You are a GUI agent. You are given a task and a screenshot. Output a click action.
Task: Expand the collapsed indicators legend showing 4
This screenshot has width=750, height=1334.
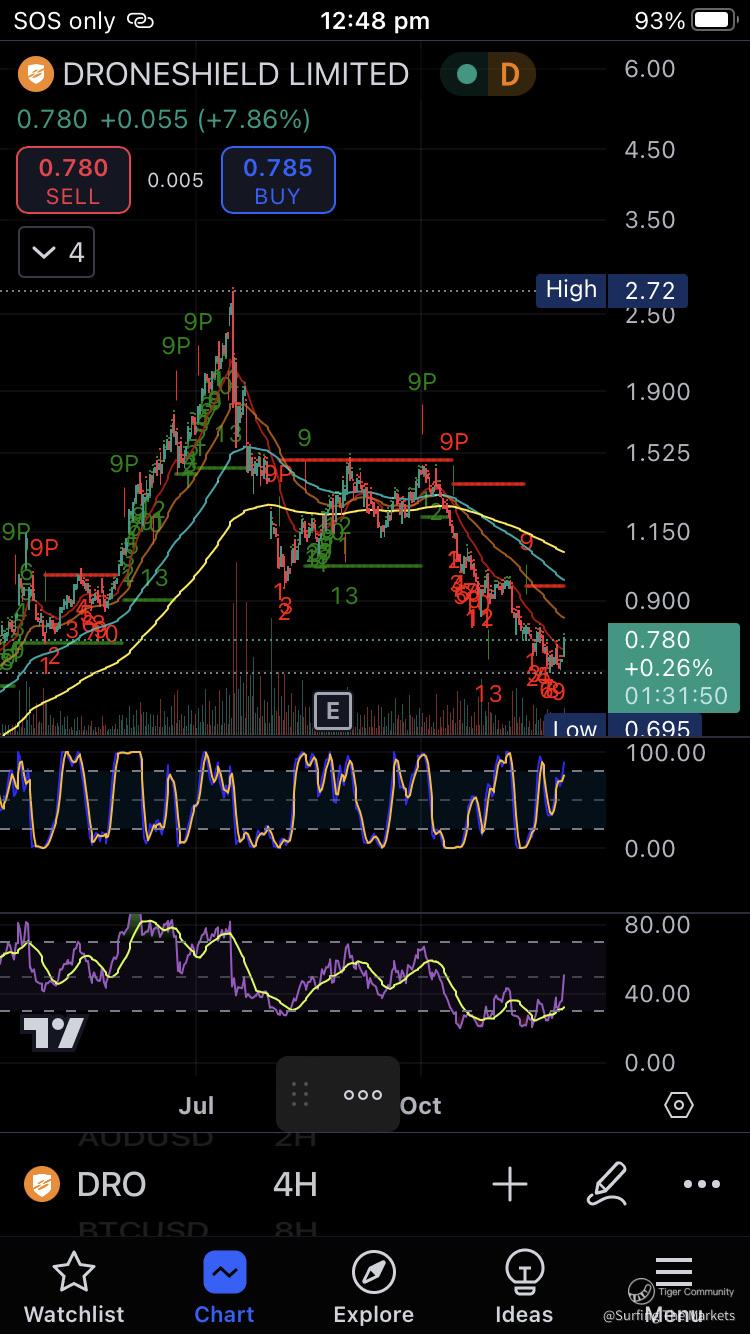pos(57,252)
